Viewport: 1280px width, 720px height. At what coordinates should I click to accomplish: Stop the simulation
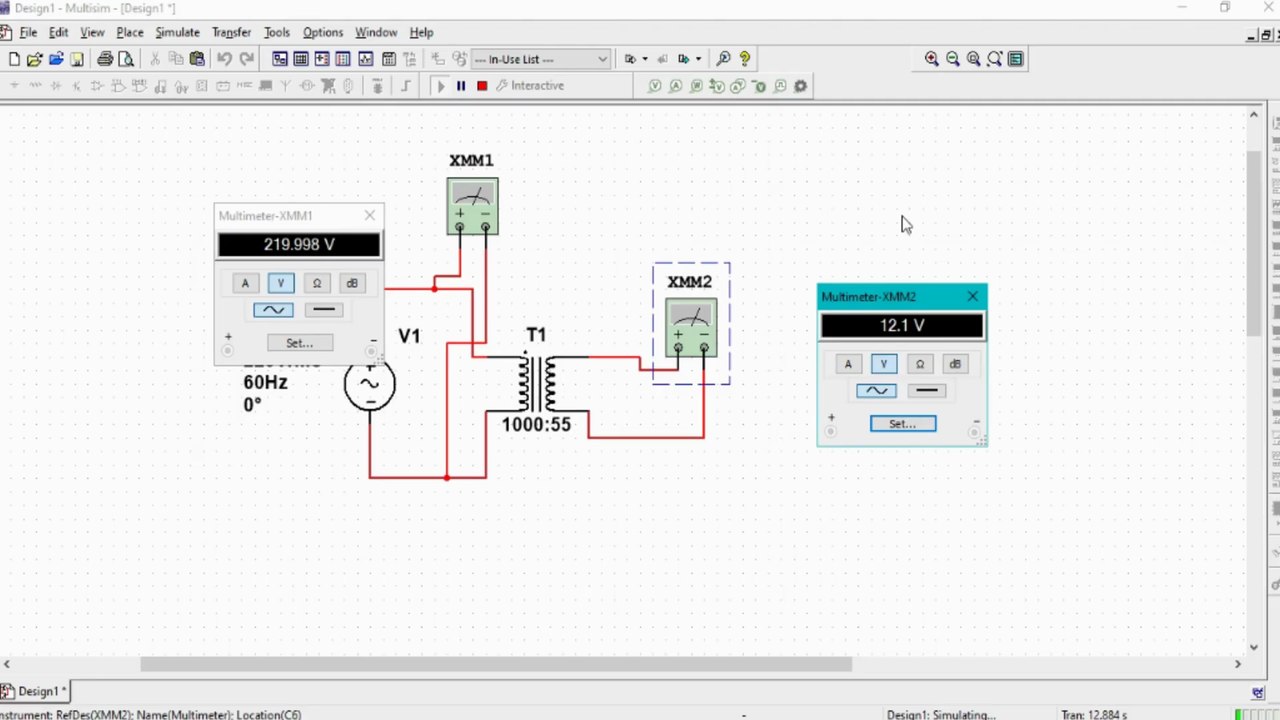click(x=482, y=86)
